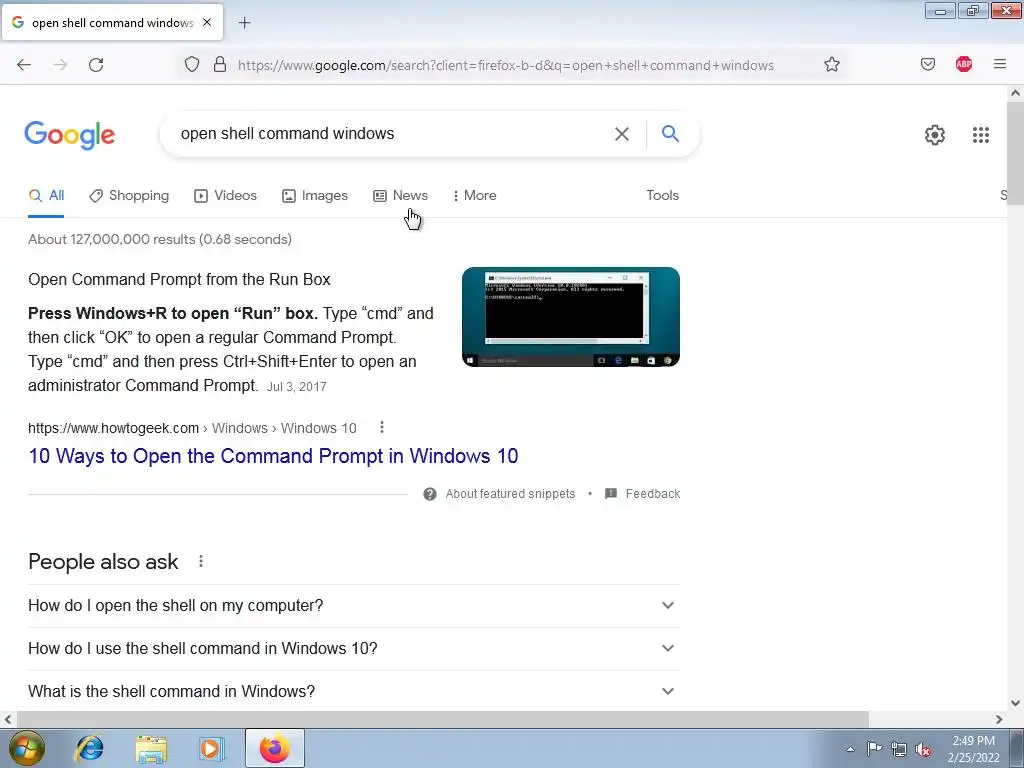
Task: Open '10 Ways to Open the Command Prompt' link
Action: [273, 456]
